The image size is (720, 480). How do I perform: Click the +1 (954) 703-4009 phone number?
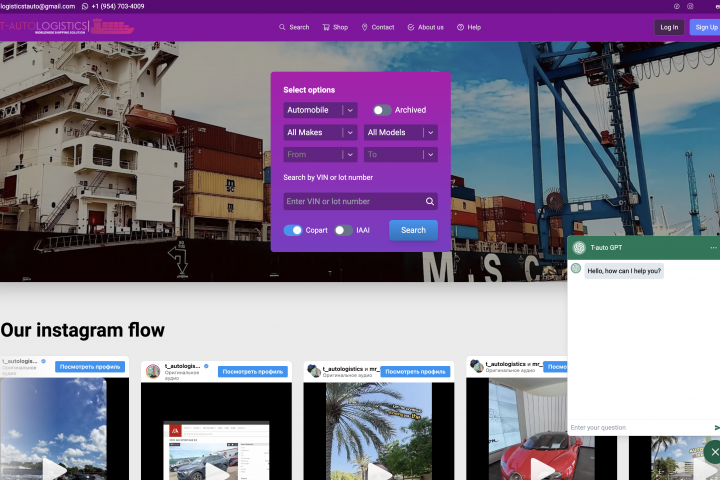[118, 6]
